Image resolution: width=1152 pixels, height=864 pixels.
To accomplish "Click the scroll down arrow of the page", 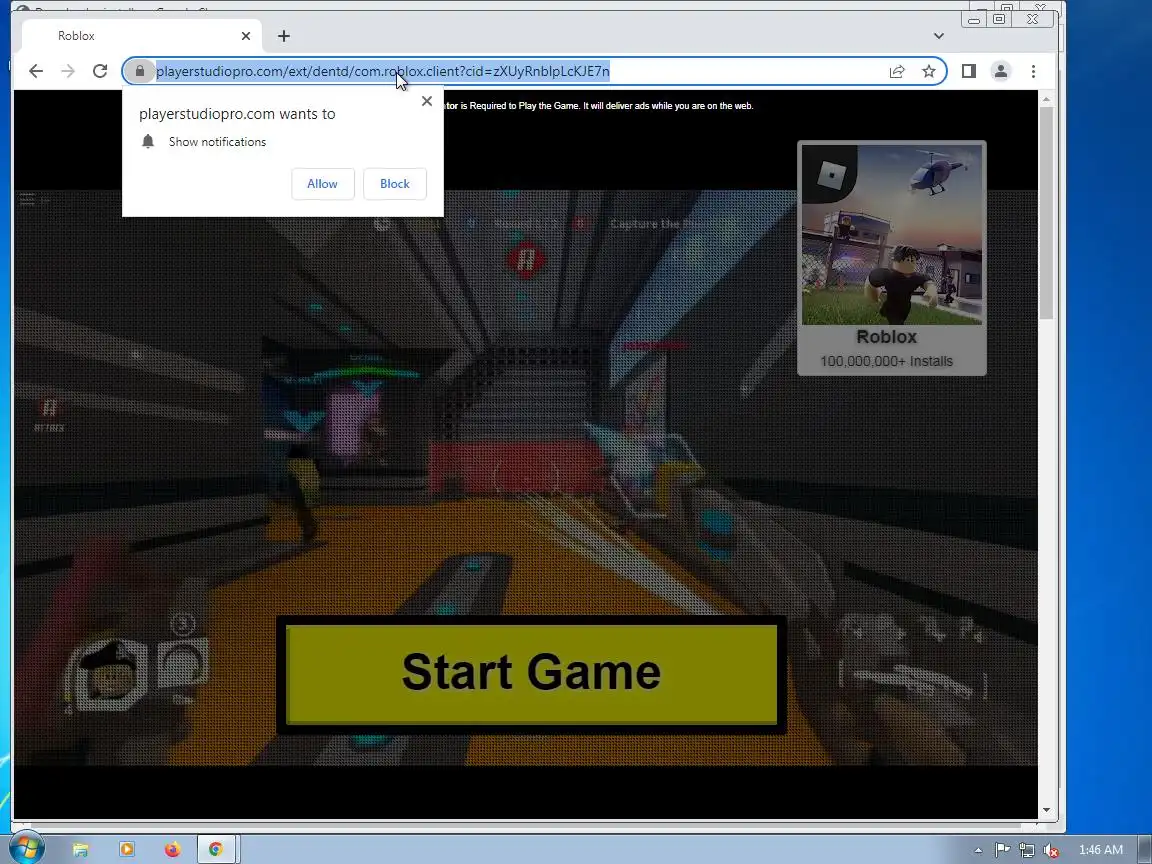I will coord(1046,810).
